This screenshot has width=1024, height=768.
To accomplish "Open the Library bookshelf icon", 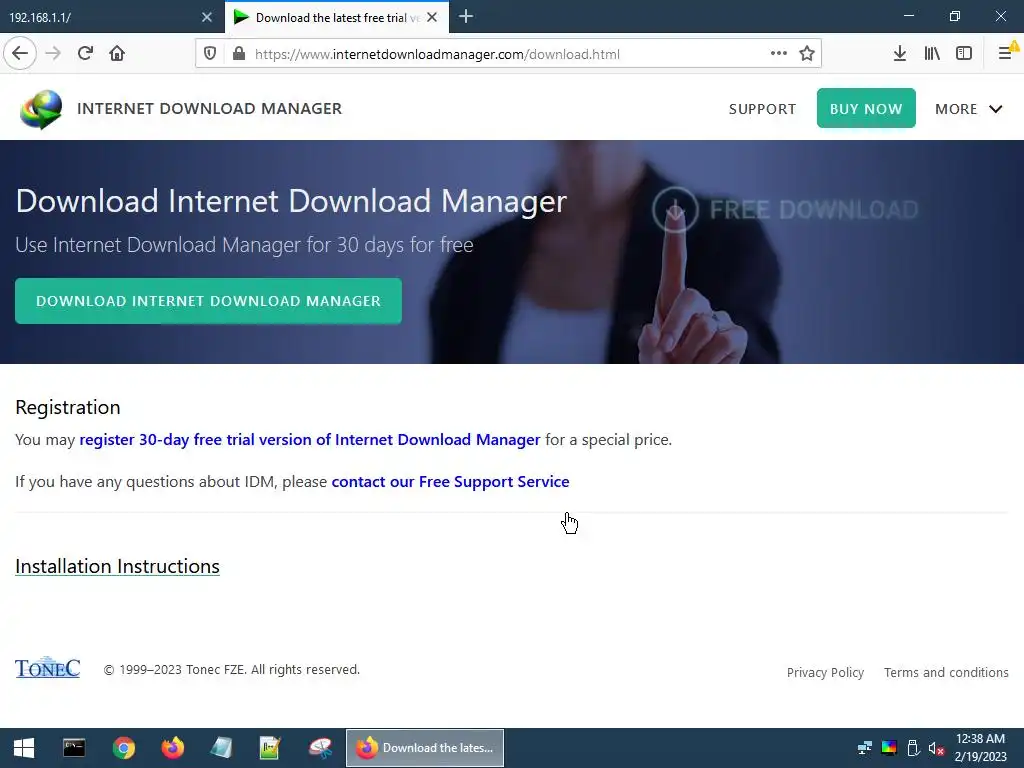I will pos(932,54).
